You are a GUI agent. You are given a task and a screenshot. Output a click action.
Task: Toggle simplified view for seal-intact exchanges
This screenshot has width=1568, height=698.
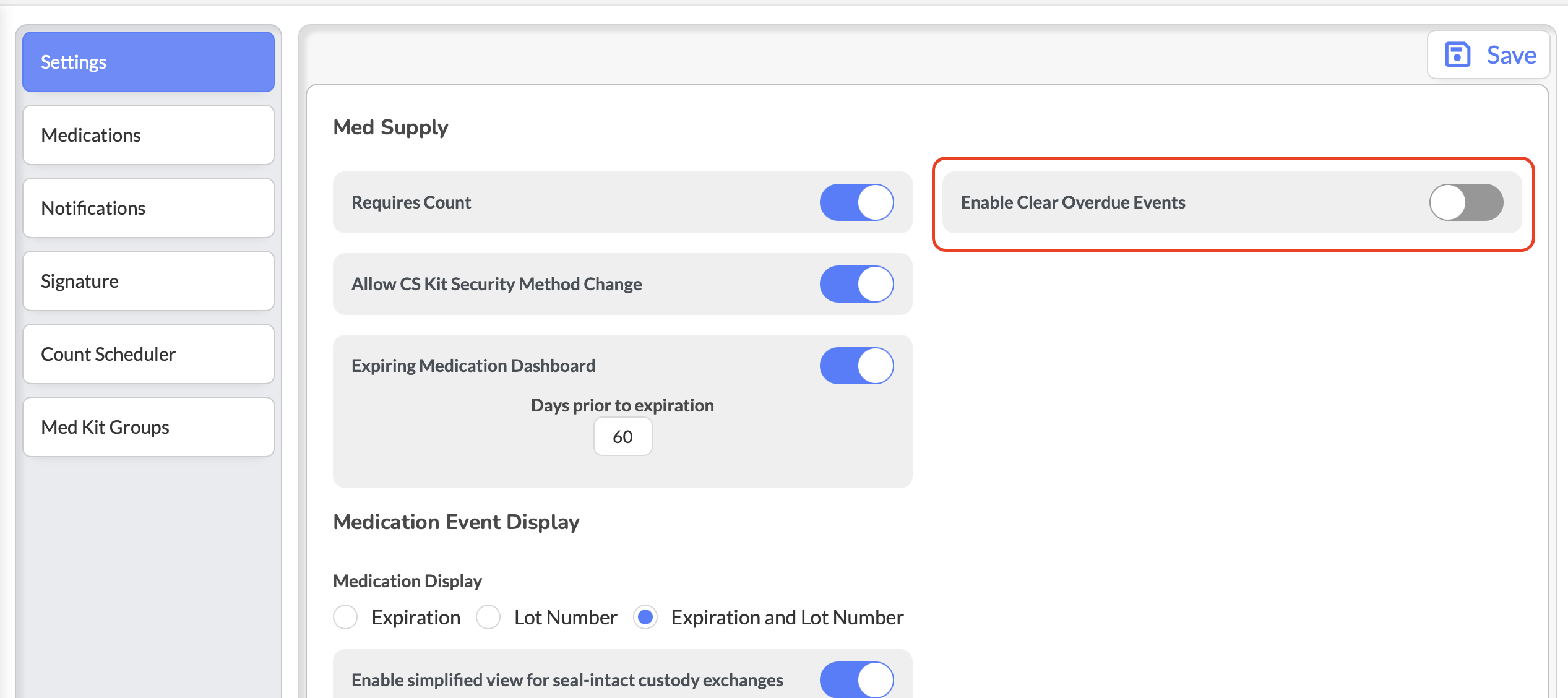pyautogui.click(x=856, y=679)
